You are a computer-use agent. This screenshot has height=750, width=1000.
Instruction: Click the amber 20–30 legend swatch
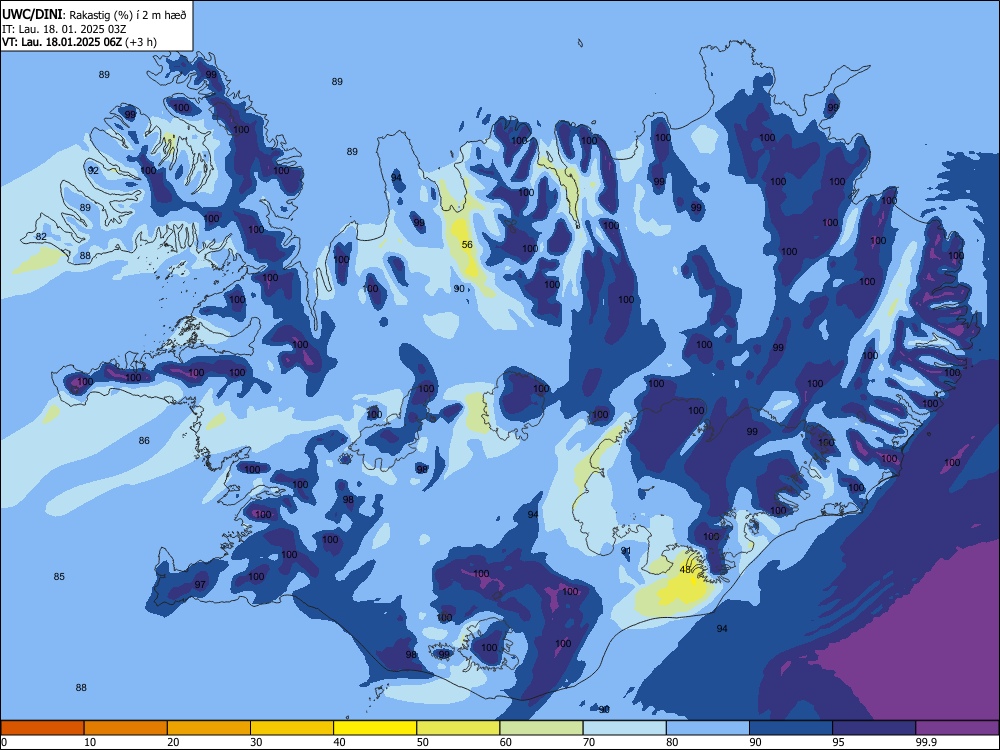click(209, 728)
